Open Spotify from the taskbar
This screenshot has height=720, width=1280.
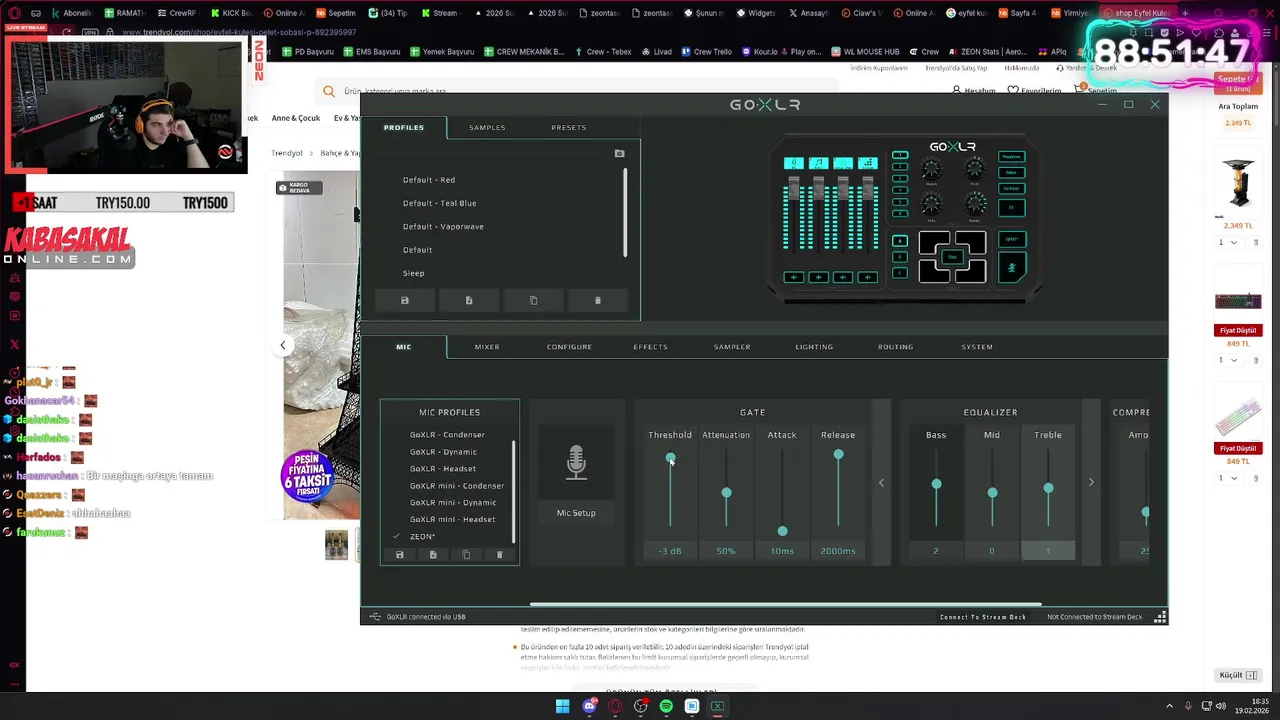tap(666, 706)
